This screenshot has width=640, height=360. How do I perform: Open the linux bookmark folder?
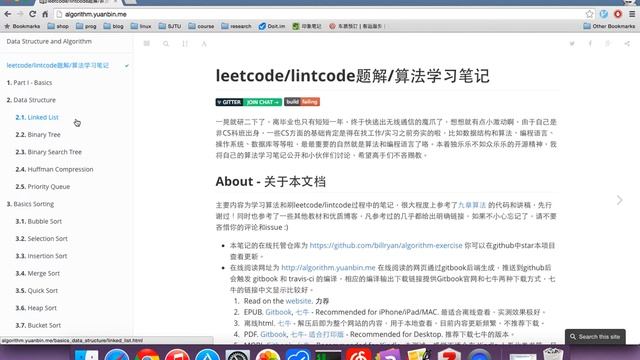pos(141,26)
